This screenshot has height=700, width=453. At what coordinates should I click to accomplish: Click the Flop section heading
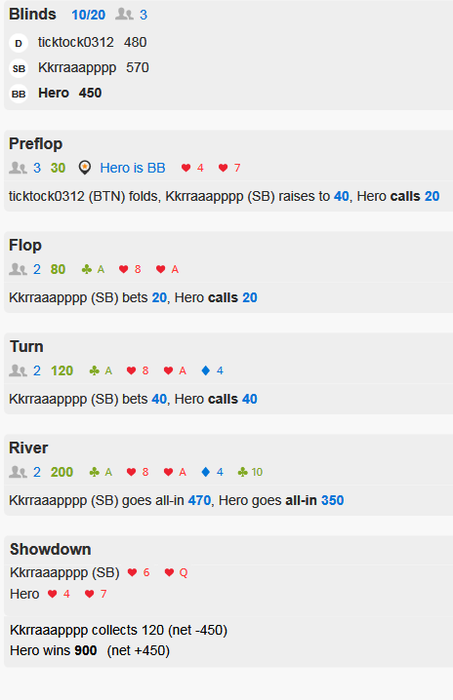click(25, 245)
